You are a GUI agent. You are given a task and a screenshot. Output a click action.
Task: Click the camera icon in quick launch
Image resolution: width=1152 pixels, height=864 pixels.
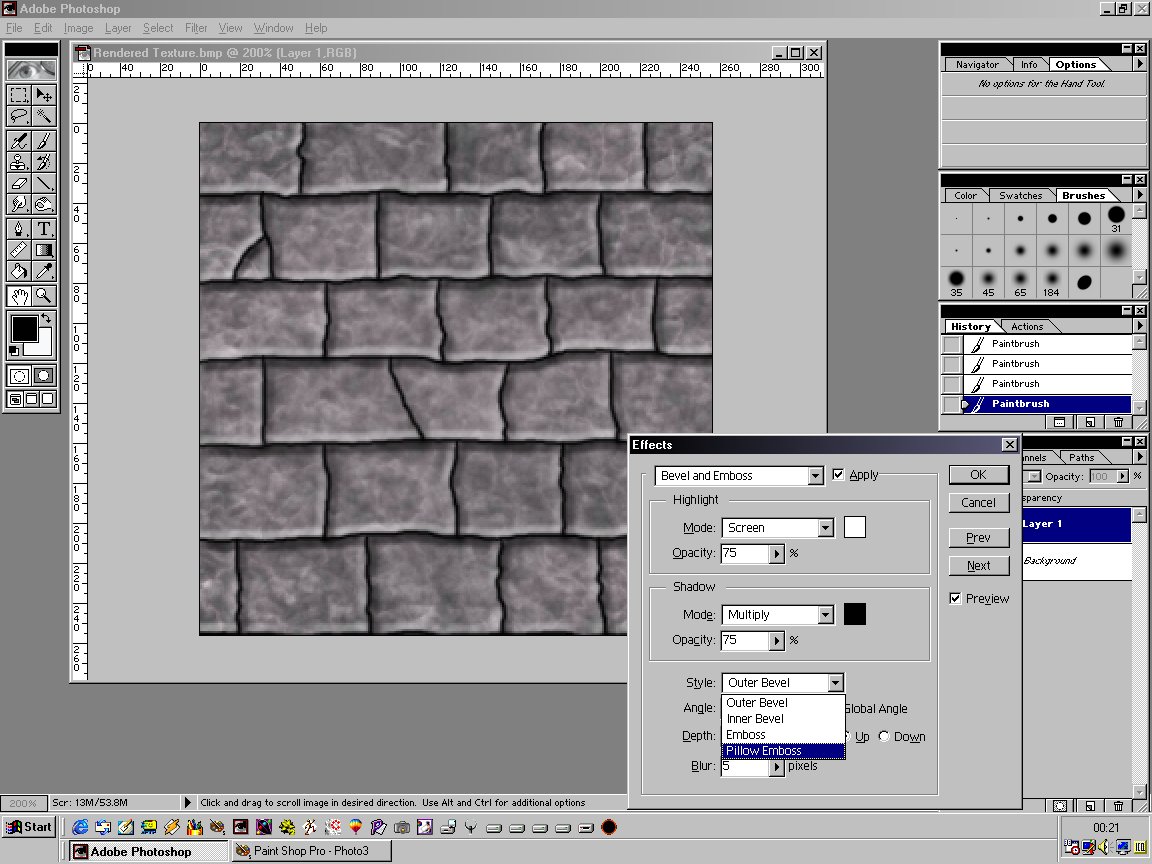point(402,827)
